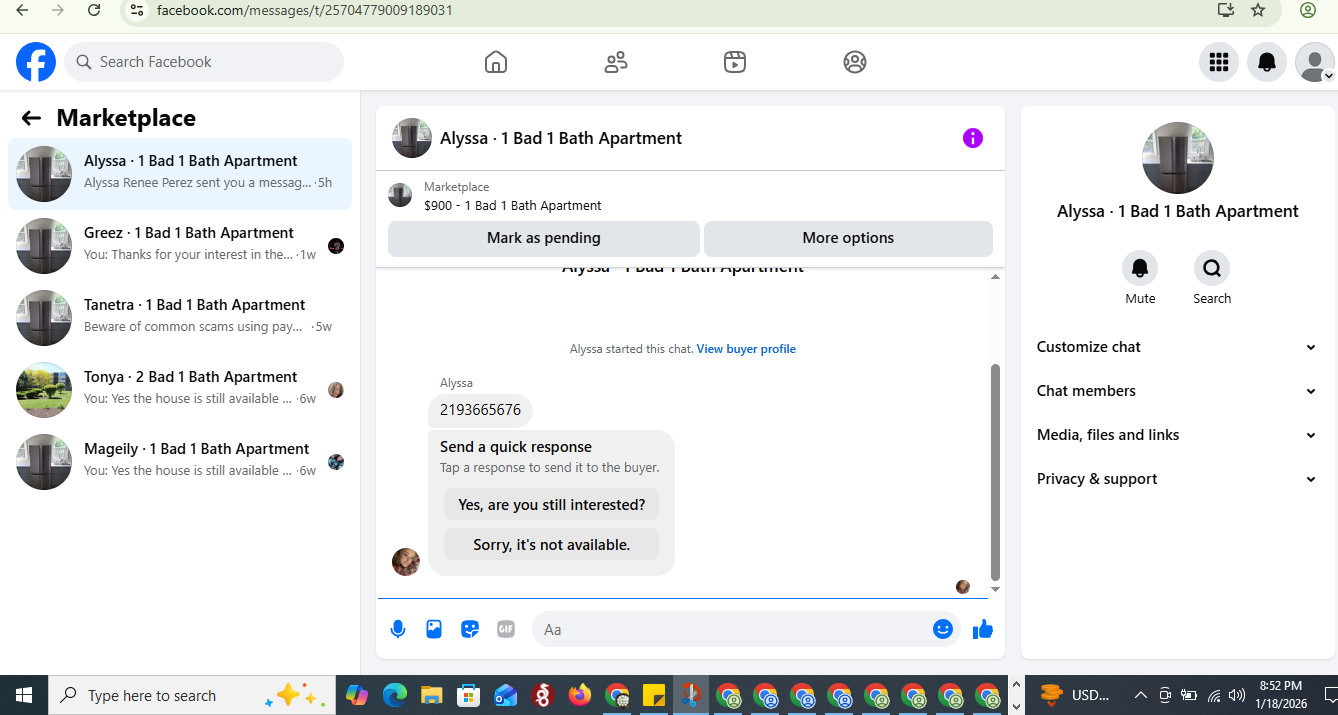Open the Facebook logo home link
1338x715 pixels.
click(x=36, y=62)
